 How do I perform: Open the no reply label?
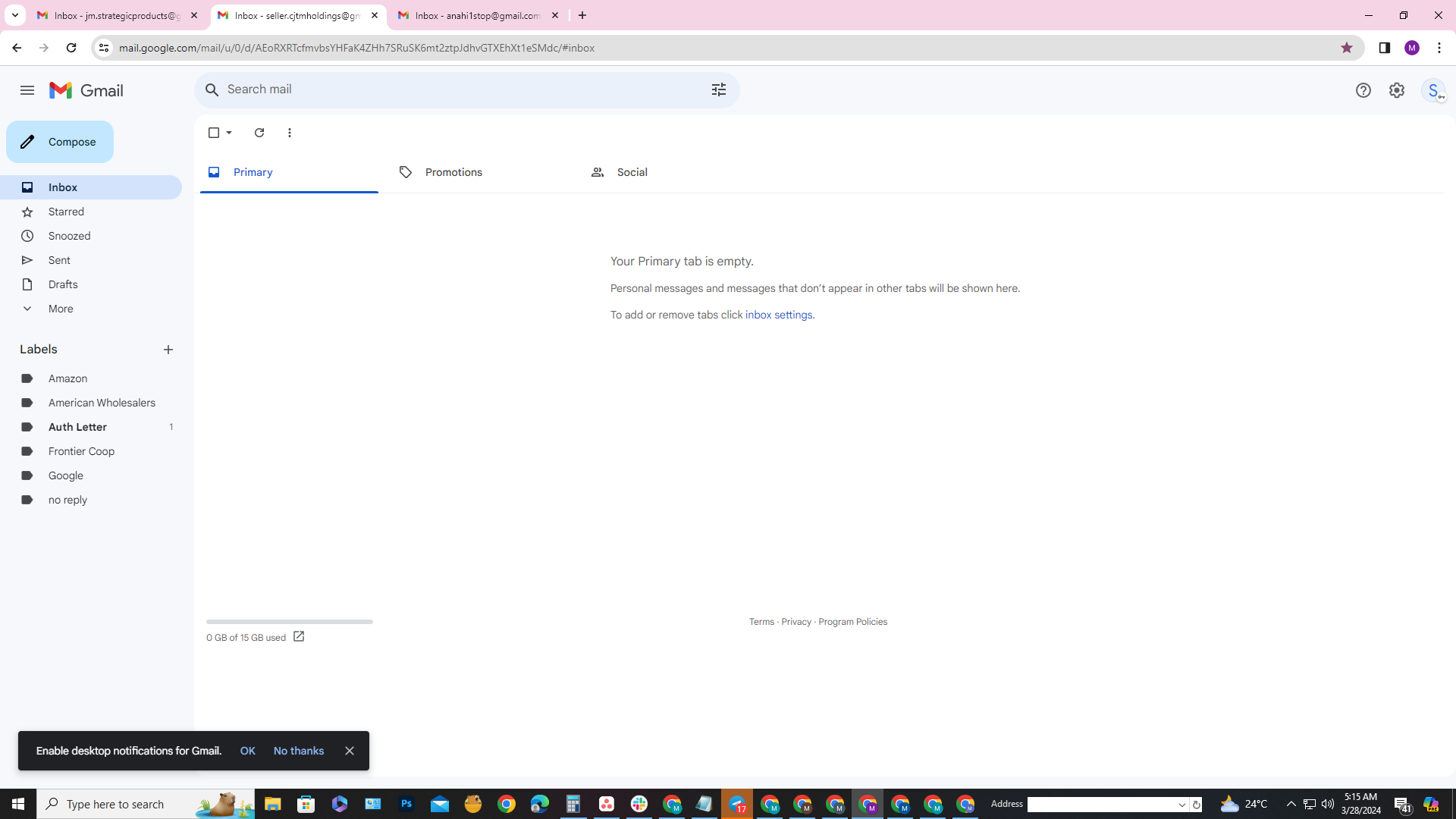click(x=91, y=500)
